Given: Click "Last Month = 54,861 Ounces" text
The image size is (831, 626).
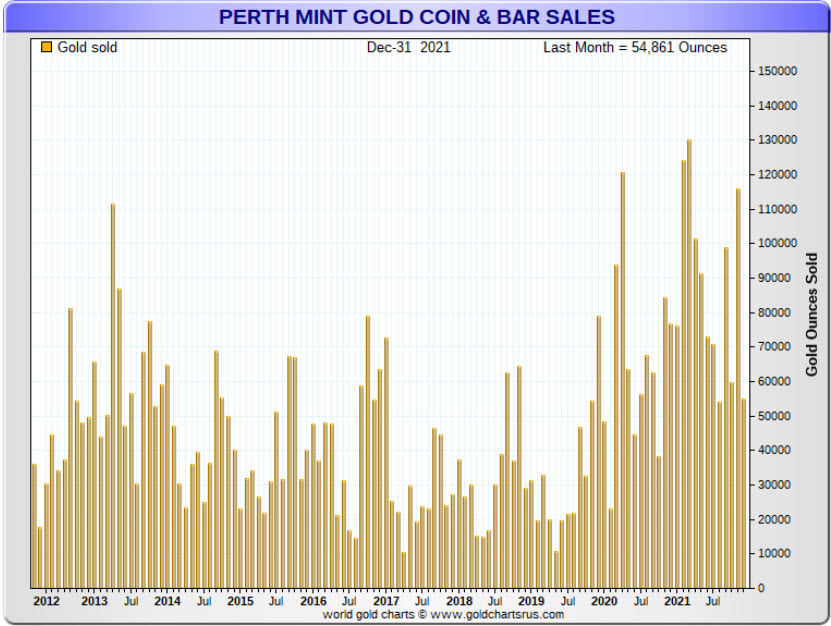Looking at the screenshot, I should click(x=635, y=47).
